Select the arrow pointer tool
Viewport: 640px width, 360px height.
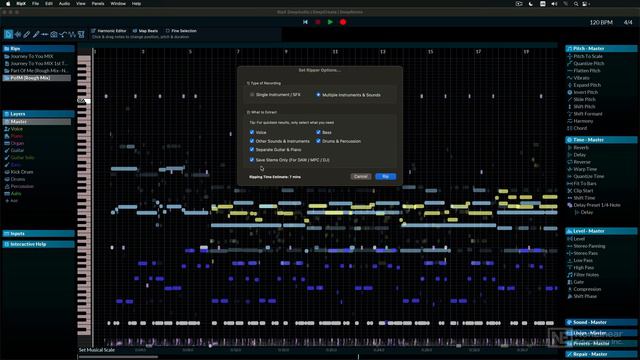(8, 35)
